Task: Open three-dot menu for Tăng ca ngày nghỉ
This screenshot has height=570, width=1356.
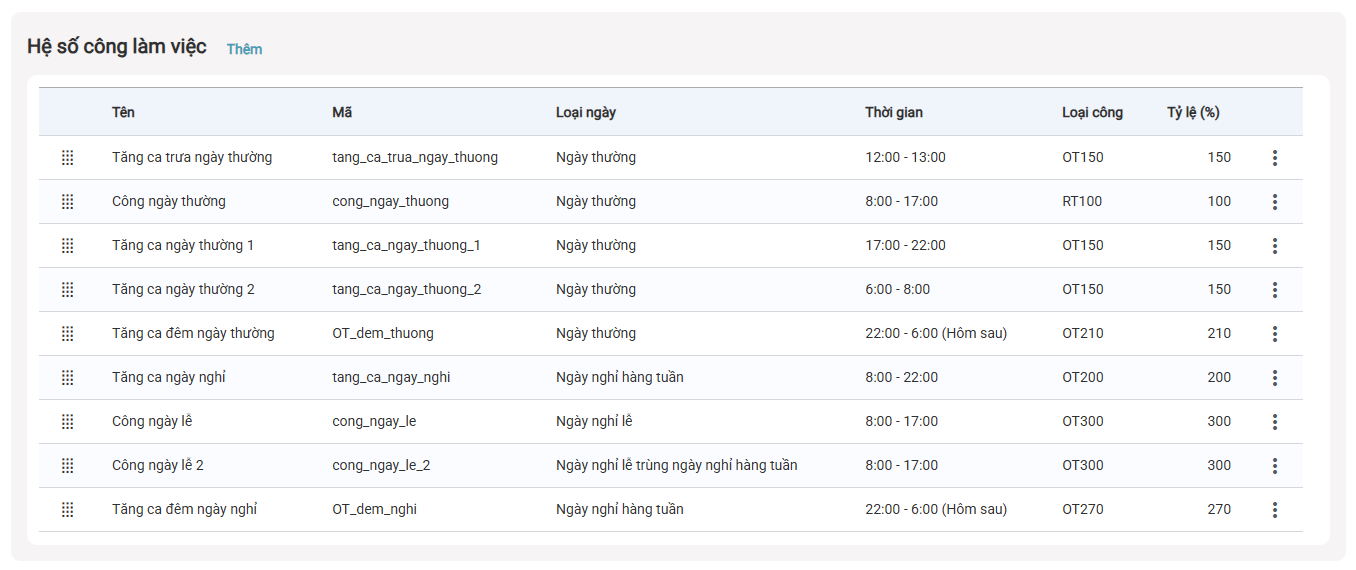Action: click(1274, 377)
